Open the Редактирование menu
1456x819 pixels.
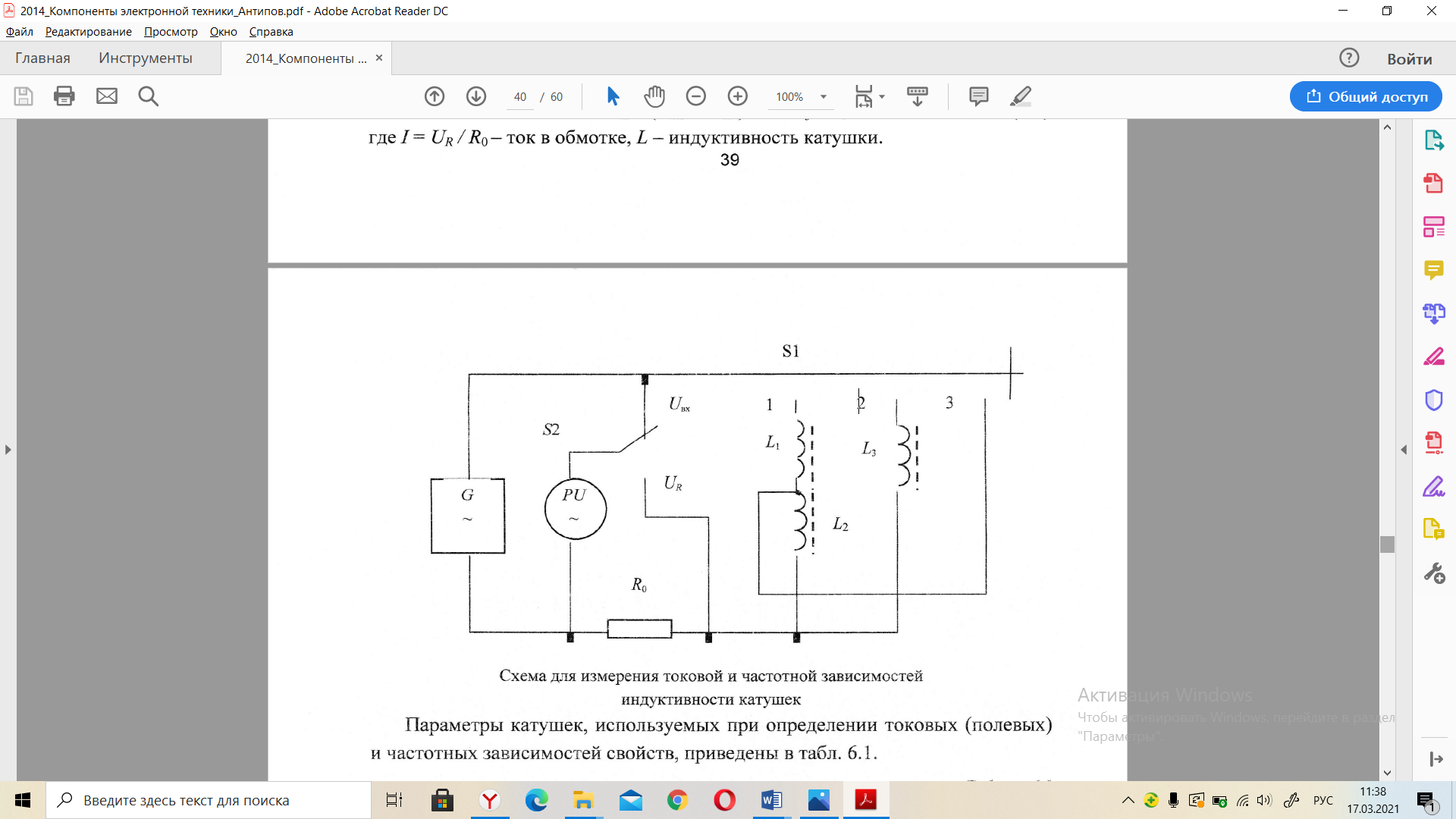point(88,32)
